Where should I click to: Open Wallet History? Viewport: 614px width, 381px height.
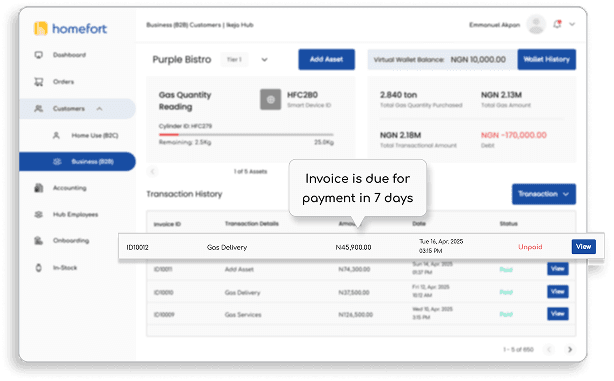click(547, 60)
